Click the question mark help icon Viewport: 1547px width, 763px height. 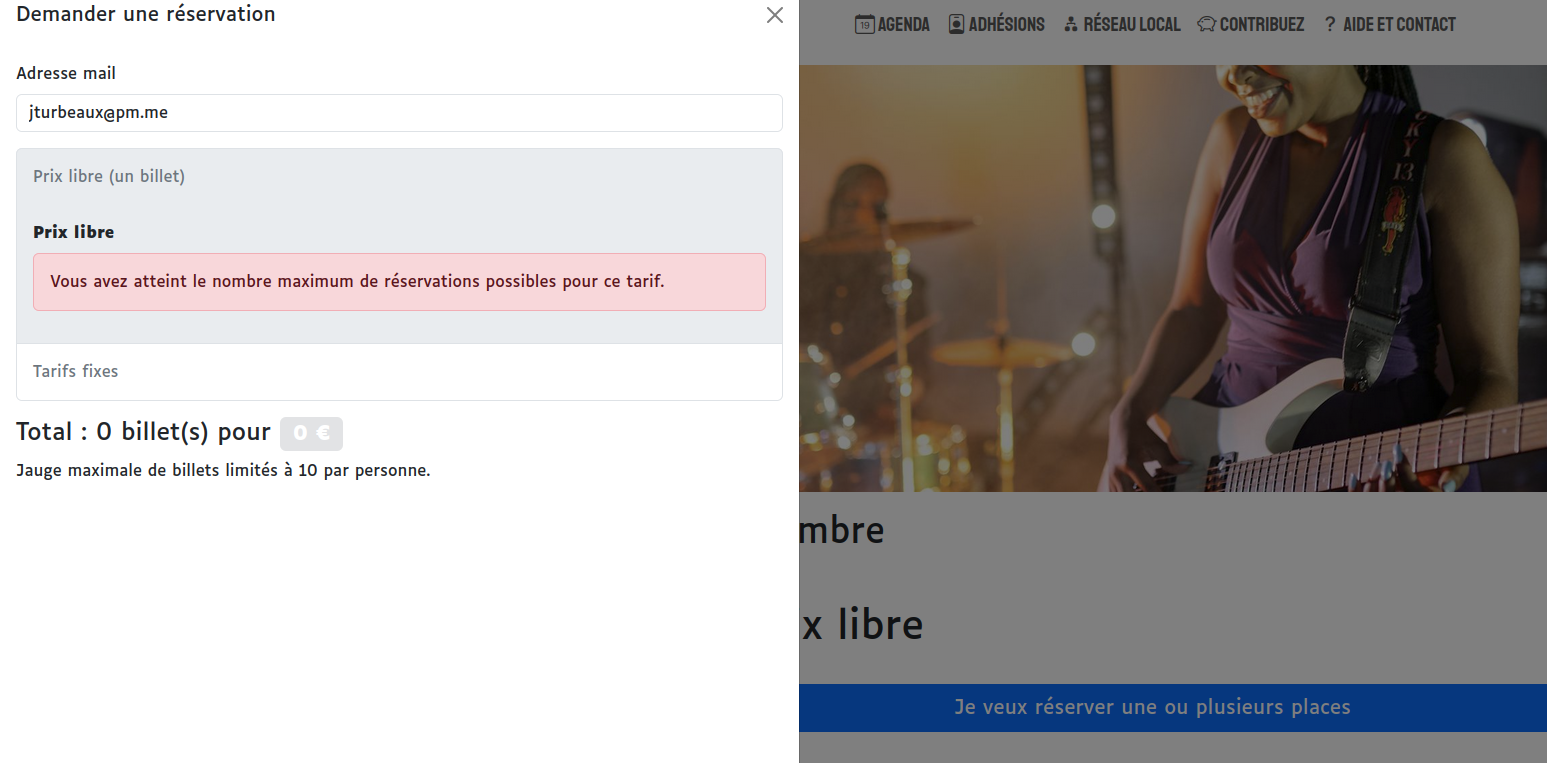tap(1330, 24)
